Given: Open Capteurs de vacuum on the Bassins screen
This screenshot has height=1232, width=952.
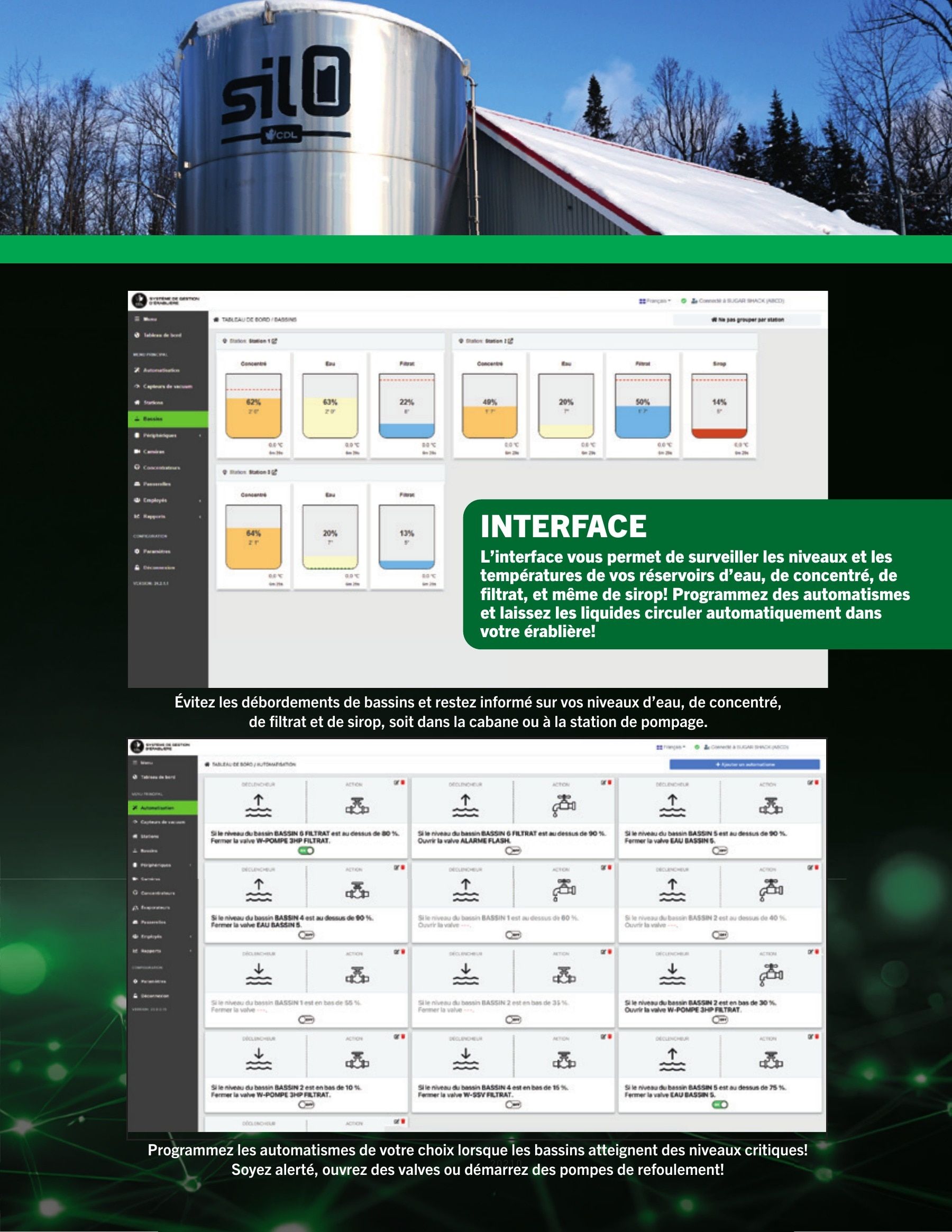Looking at the screenshot, I should pyautogui.click(x=168, y=387).
